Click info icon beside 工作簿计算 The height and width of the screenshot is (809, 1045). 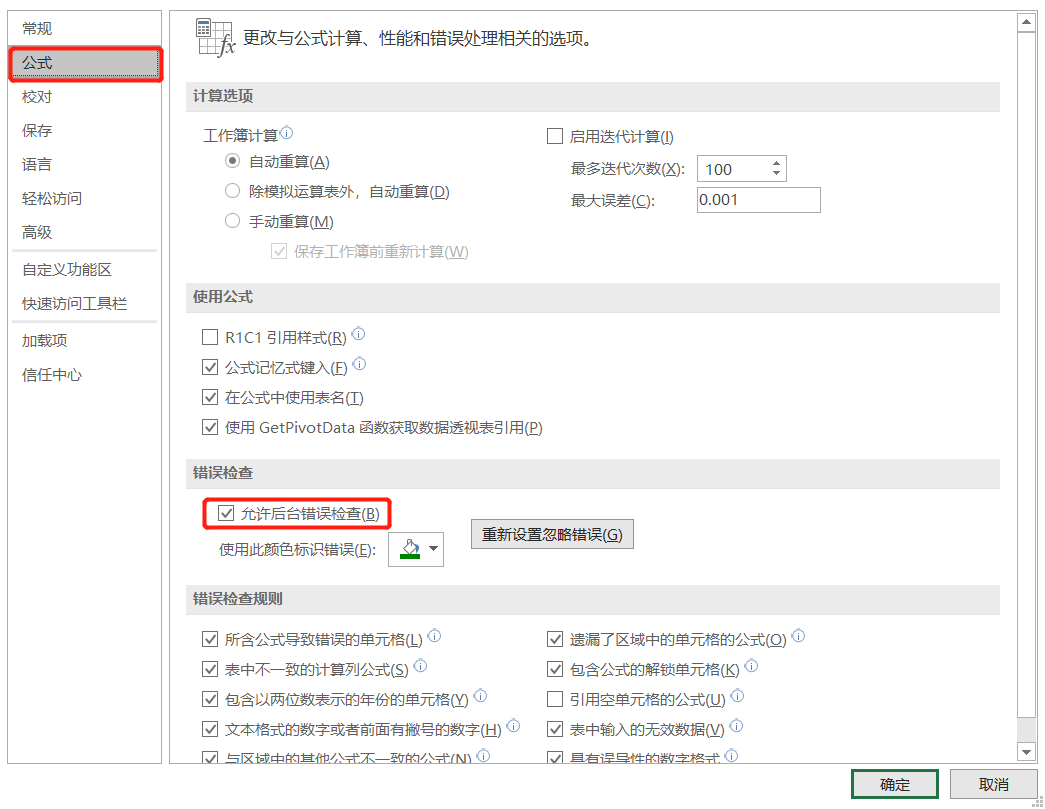pos(287,133)
